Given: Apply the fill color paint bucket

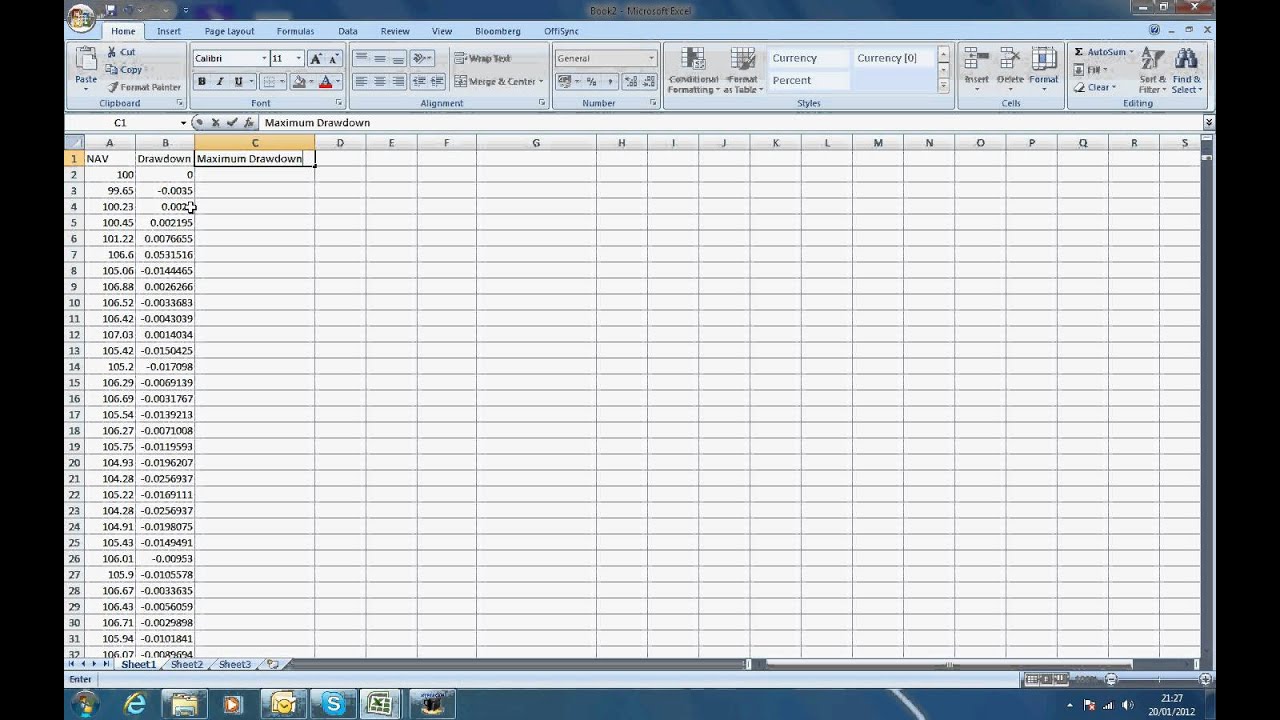Looking at the screenshot, I should (299, 81).
